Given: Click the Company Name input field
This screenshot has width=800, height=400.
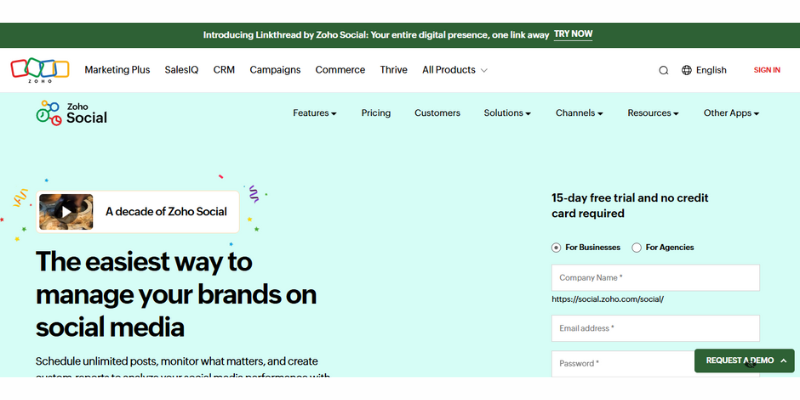Looking at the screenshot, I should [655, 277].
